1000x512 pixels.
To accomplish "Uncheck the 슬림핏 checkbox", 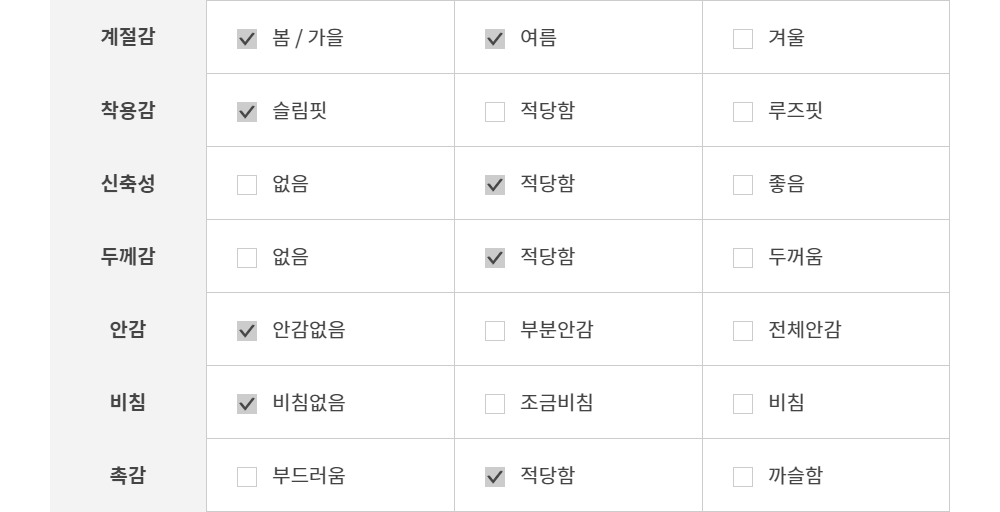I will pyautogui.click(x=247, y=112).
